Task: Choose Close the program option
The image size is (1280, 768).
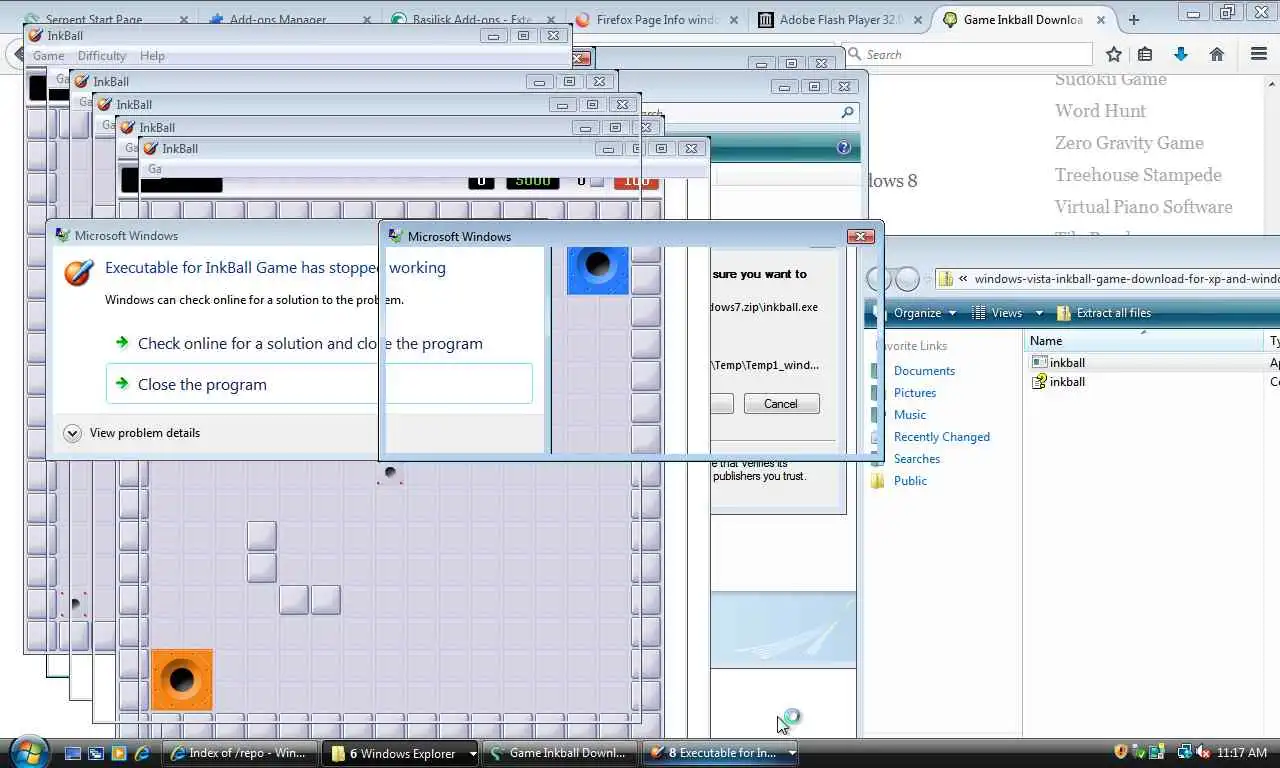Action: click(x=319, y=384)
